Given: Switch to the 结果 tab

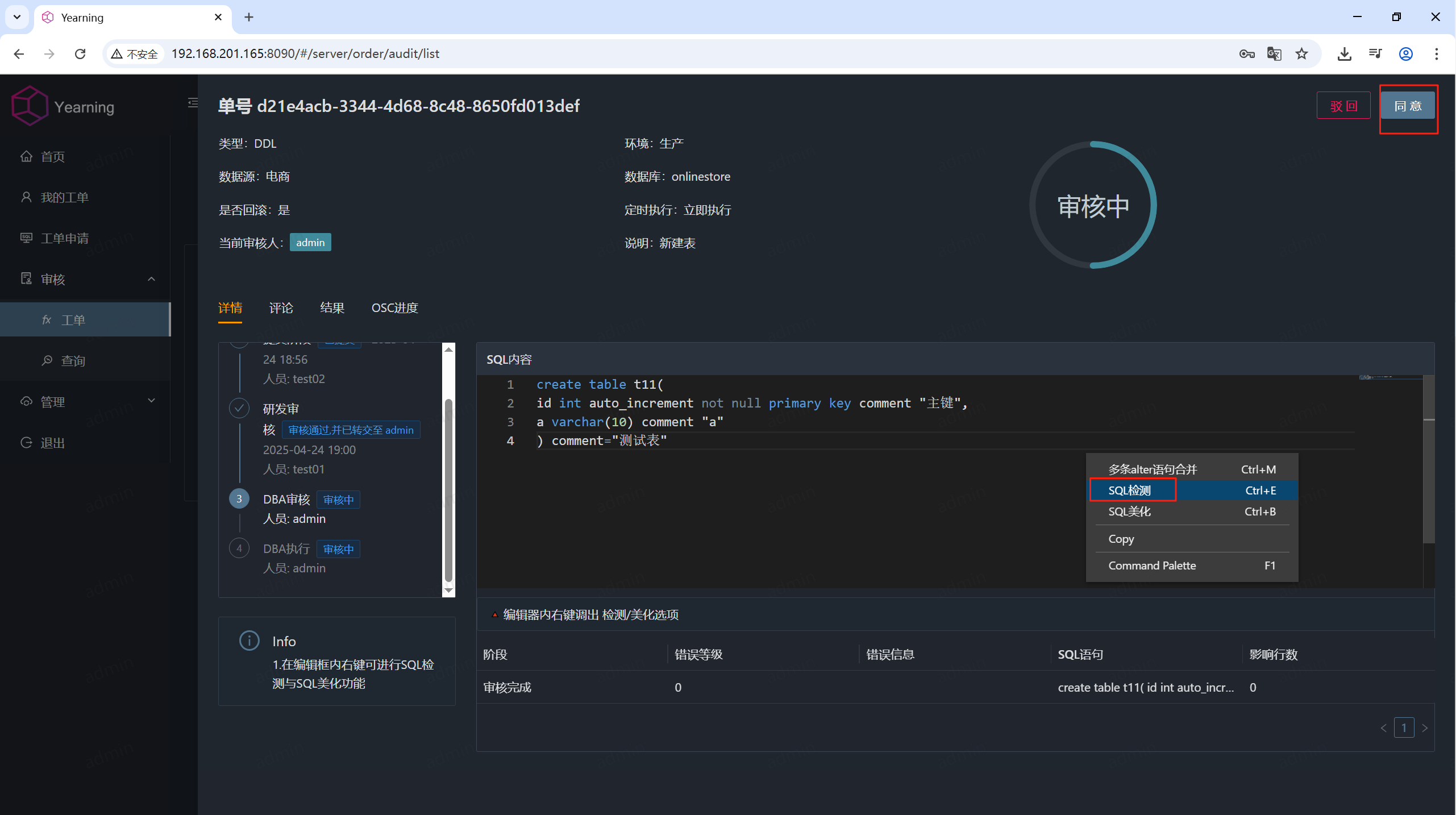Looking at the screenshot, I should point(332,307).
